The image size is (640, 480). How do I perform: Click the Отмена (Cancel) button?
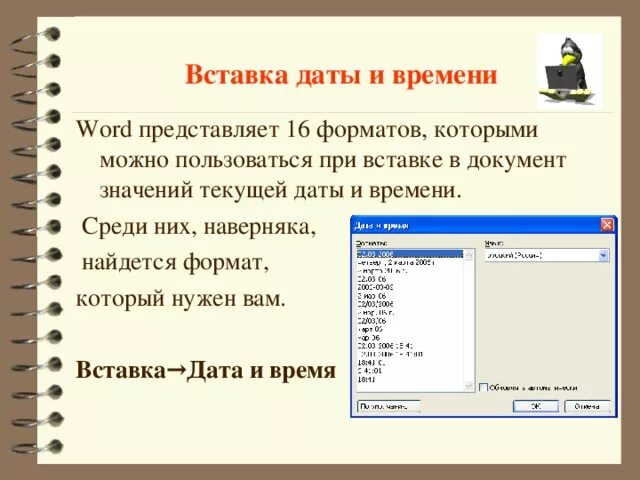coord(587,406)
